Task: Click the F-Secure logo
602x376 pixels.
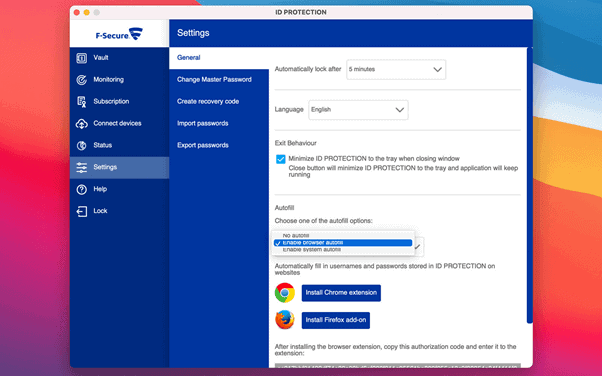Action: (x=119, y=34)
